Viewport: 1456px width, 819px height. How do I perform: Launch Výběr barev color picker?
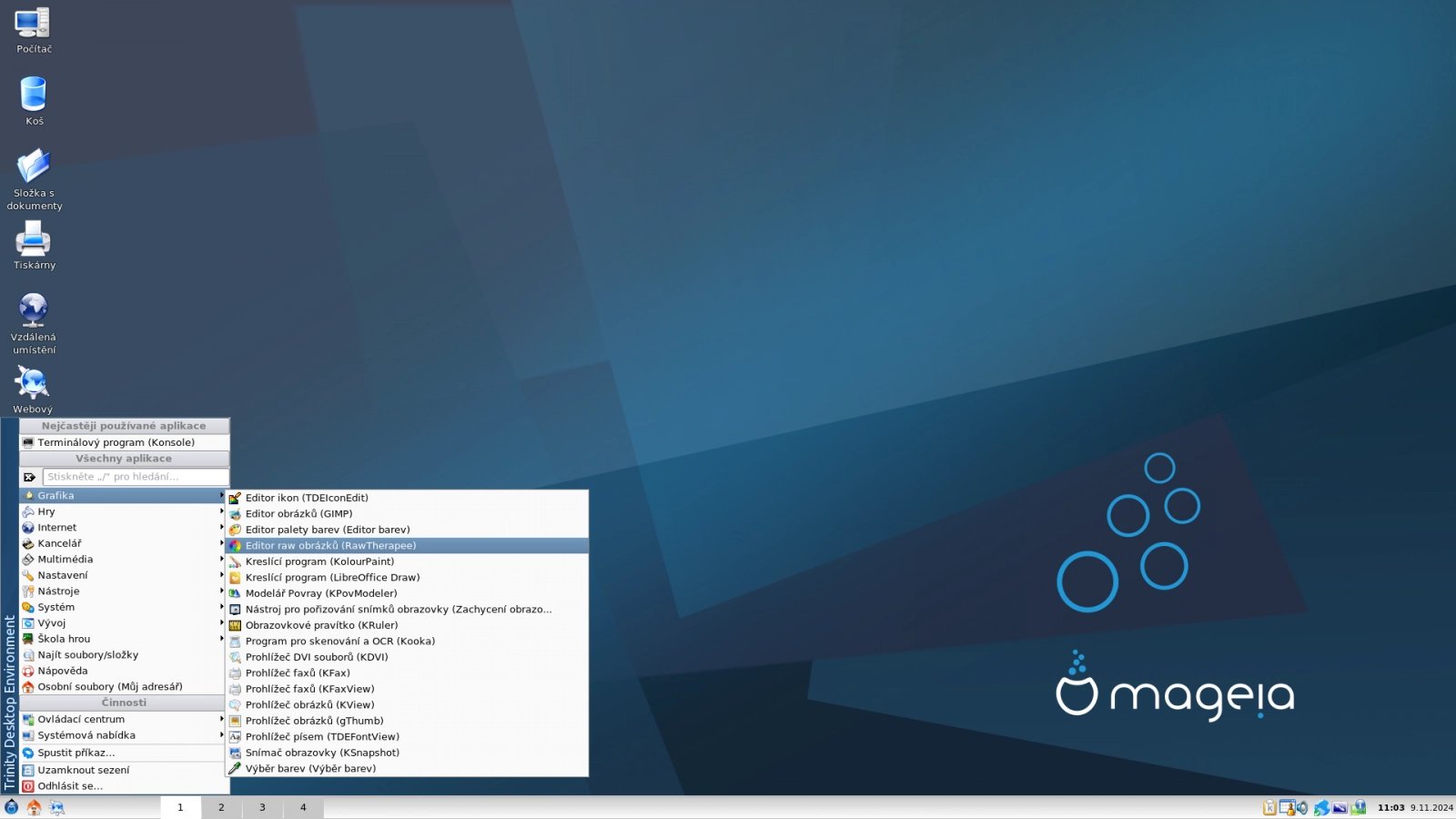[x=408, y=769]
